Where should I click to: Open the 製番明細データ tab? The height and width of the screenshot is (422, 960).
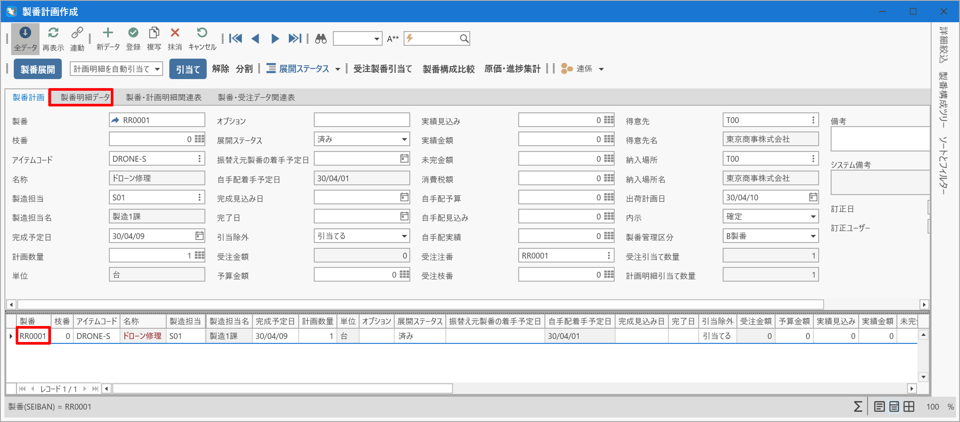pos(82,98)
